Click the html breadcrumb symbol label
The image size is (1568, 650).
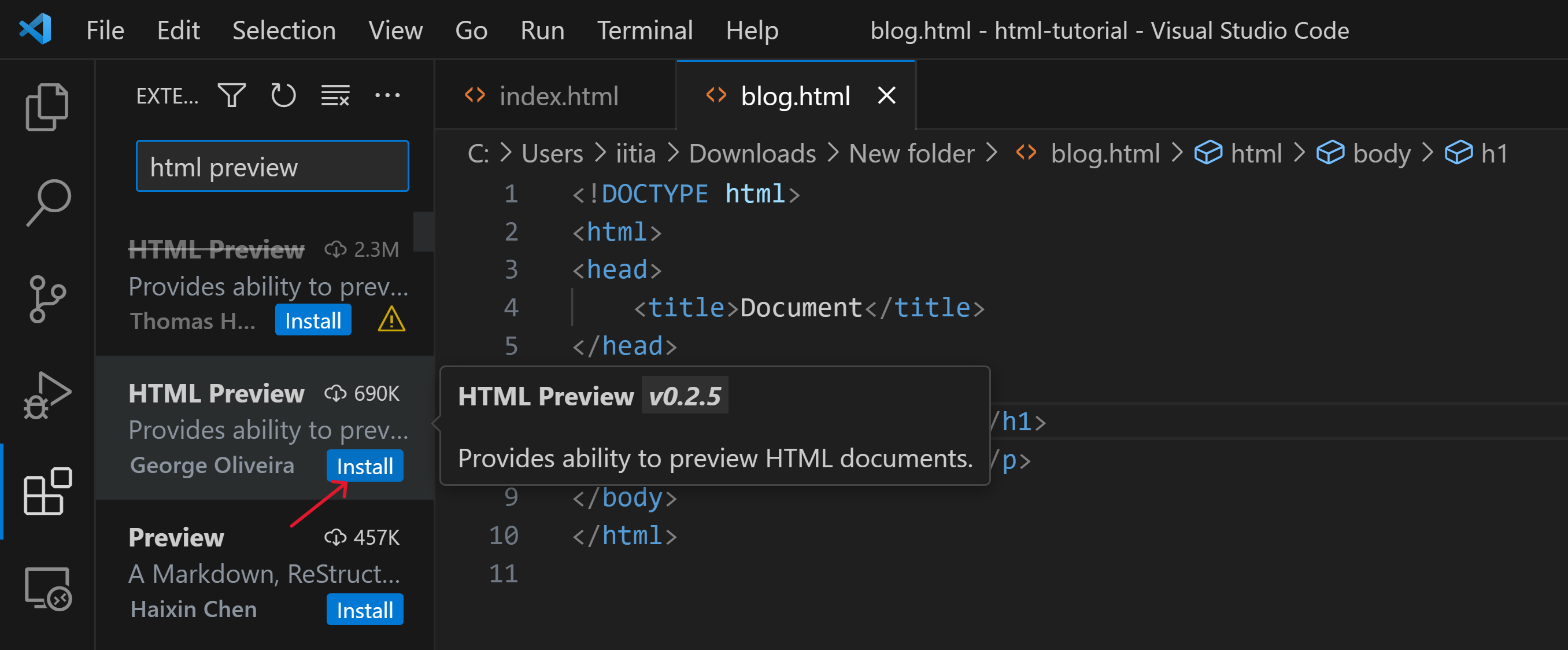click(1256, 153)
